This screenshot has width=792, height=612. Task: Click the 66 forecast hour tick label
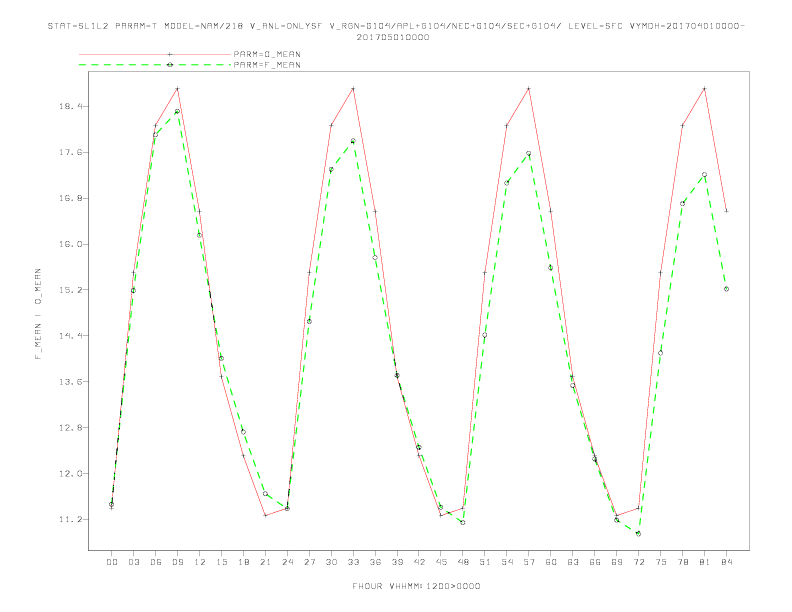(595, 562)
